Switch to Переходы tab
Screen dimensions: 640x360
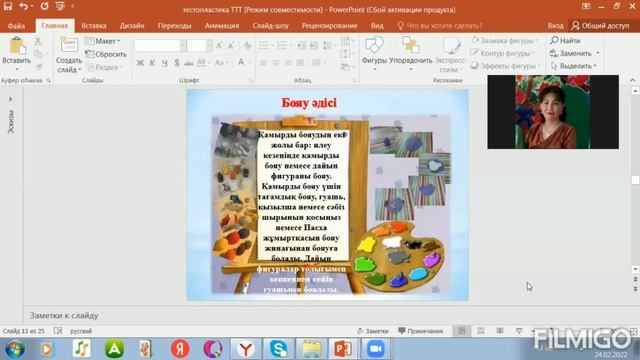coord(174,26)
